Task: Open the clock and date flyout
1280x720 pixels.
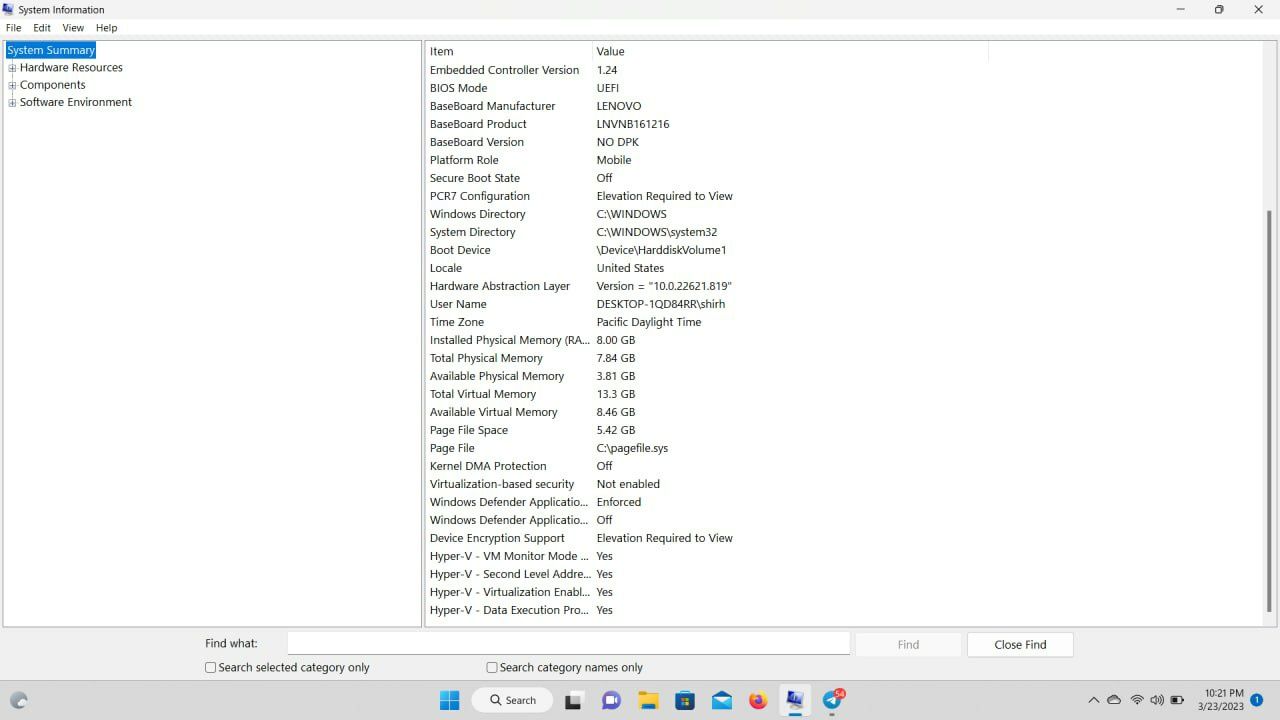Action: [x=1223, y=700]
